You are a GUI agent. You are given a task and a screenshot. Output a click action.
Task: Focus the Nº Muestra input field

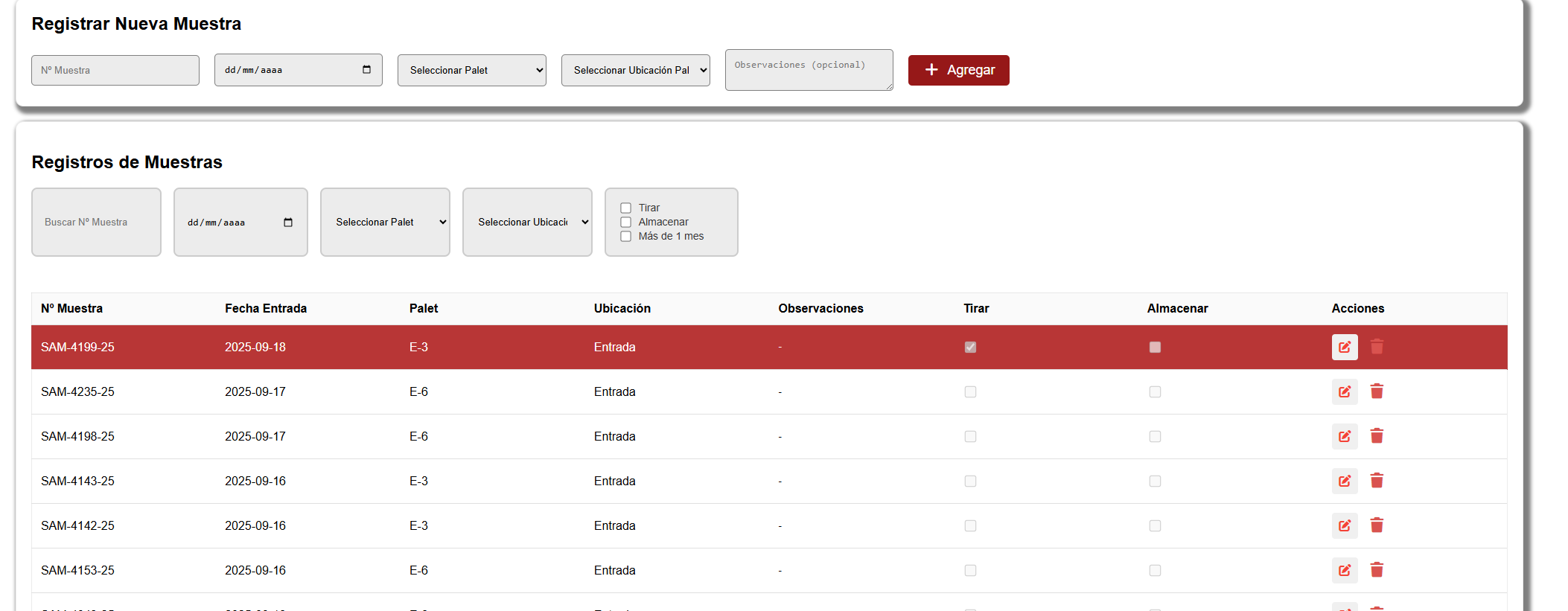point(115,70)
